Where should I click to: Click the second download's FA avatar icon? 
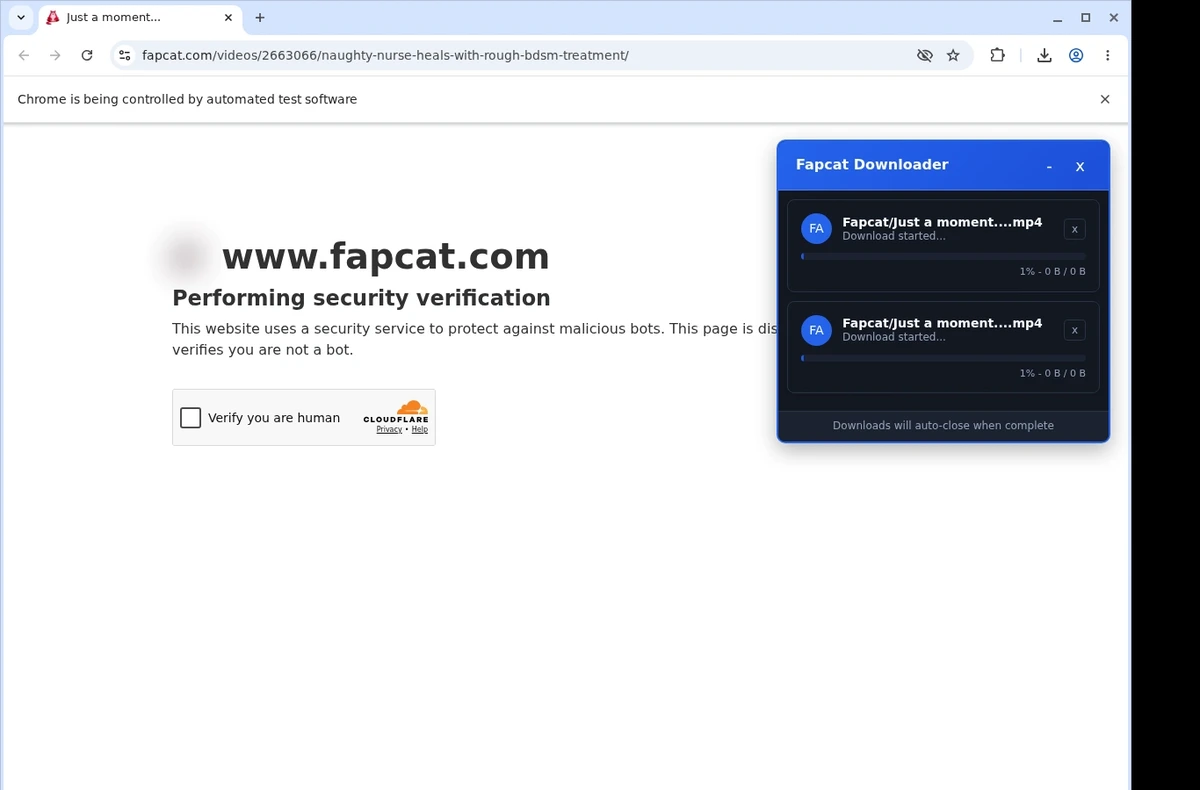click(x=816, y=330)
